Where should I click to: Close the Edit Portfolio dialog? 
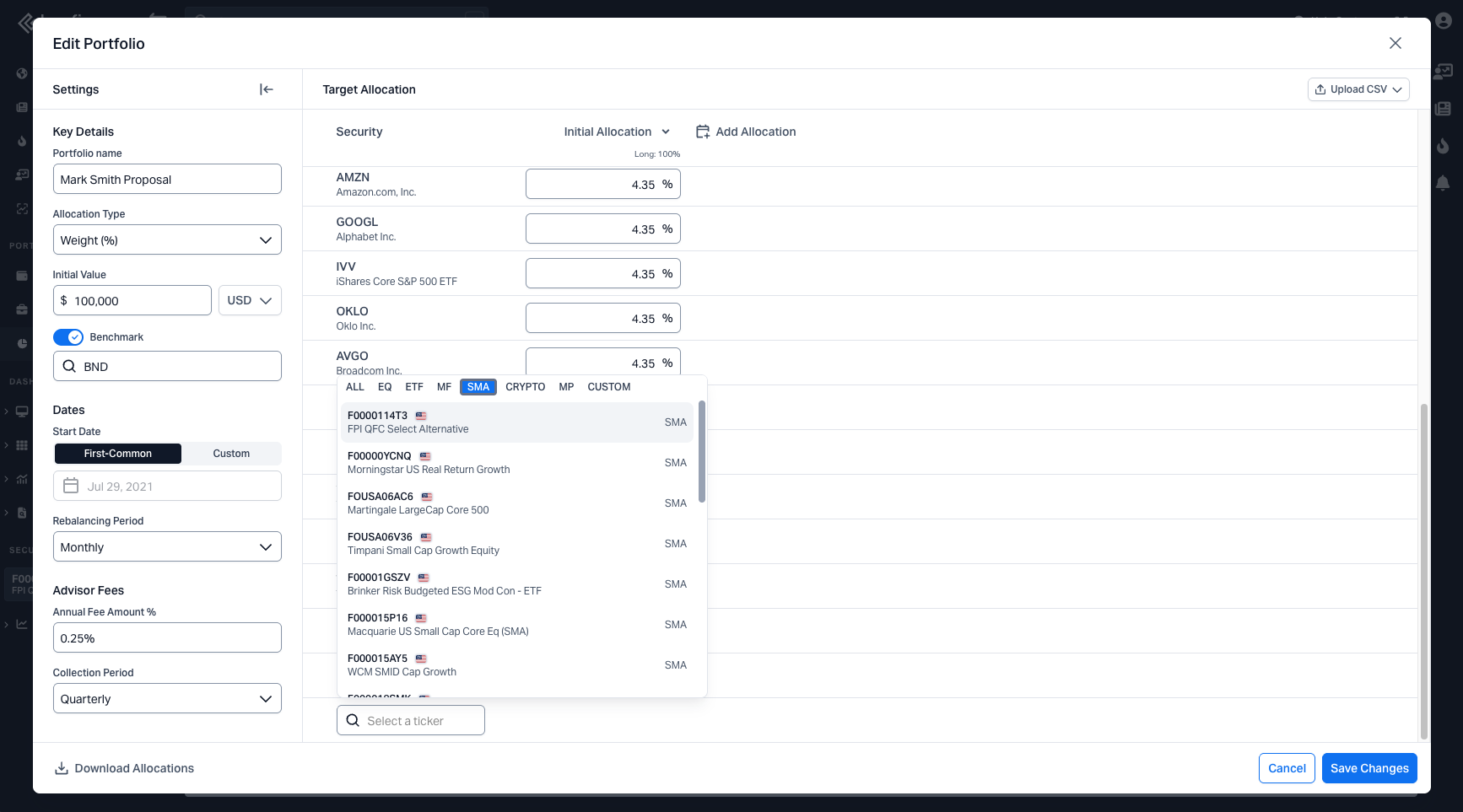point(1395,43)
